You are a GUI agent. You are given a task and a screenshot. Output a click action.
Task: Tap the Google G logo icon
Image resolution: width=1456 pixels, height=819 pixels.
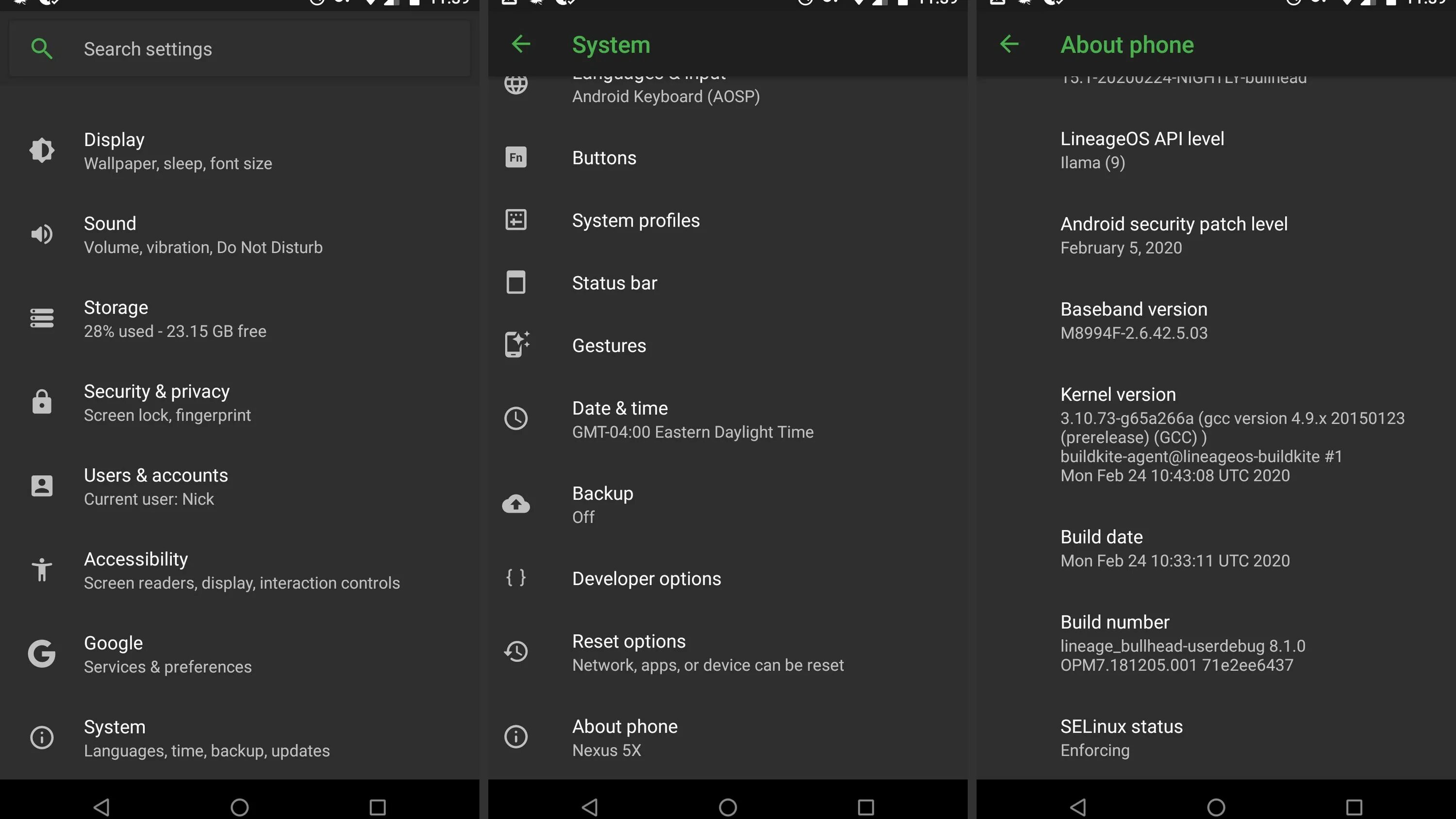(x=42, y=654)
